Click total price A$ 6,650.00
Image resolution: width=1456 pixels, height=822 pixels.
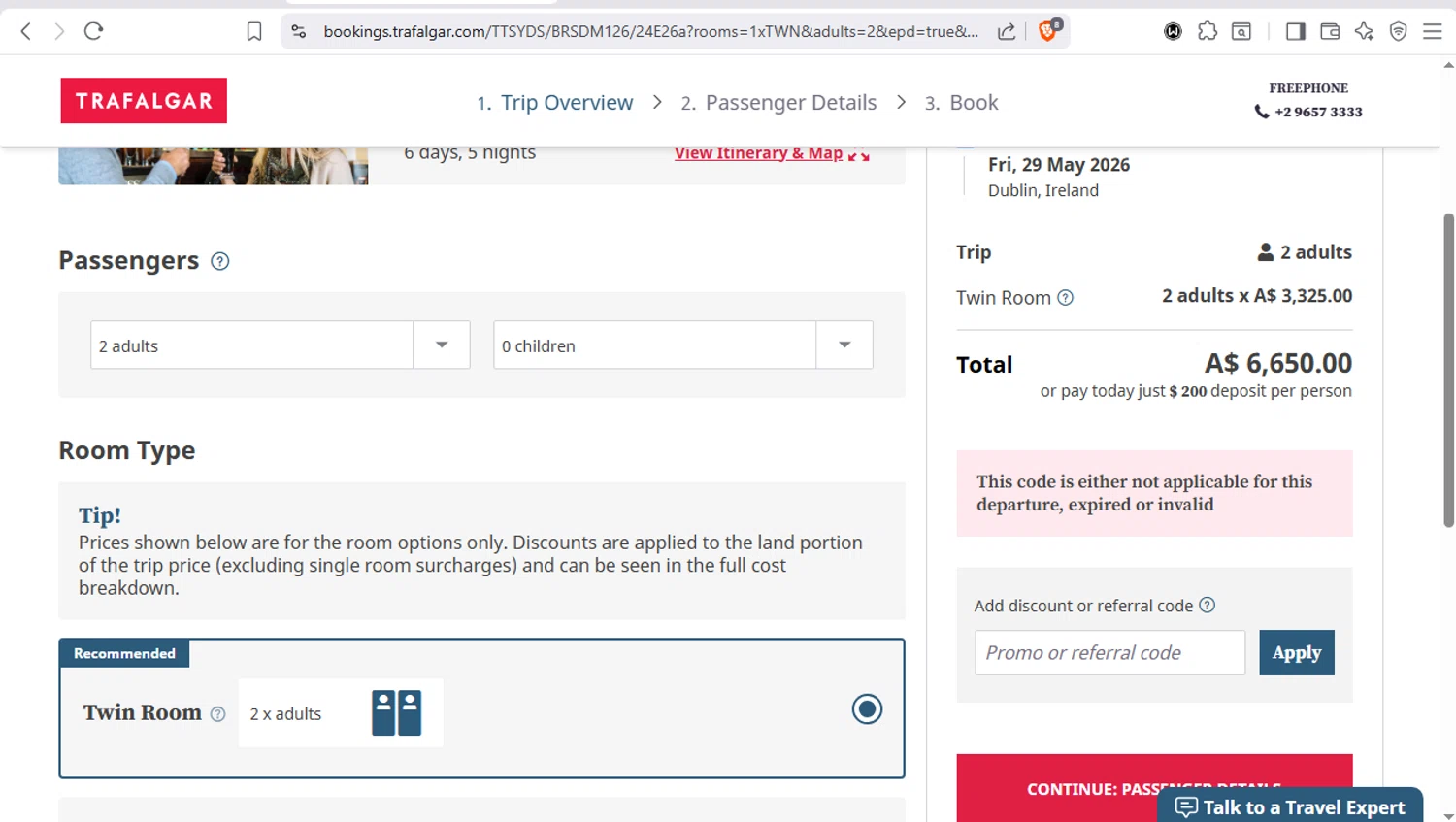tap(1278, 363)
